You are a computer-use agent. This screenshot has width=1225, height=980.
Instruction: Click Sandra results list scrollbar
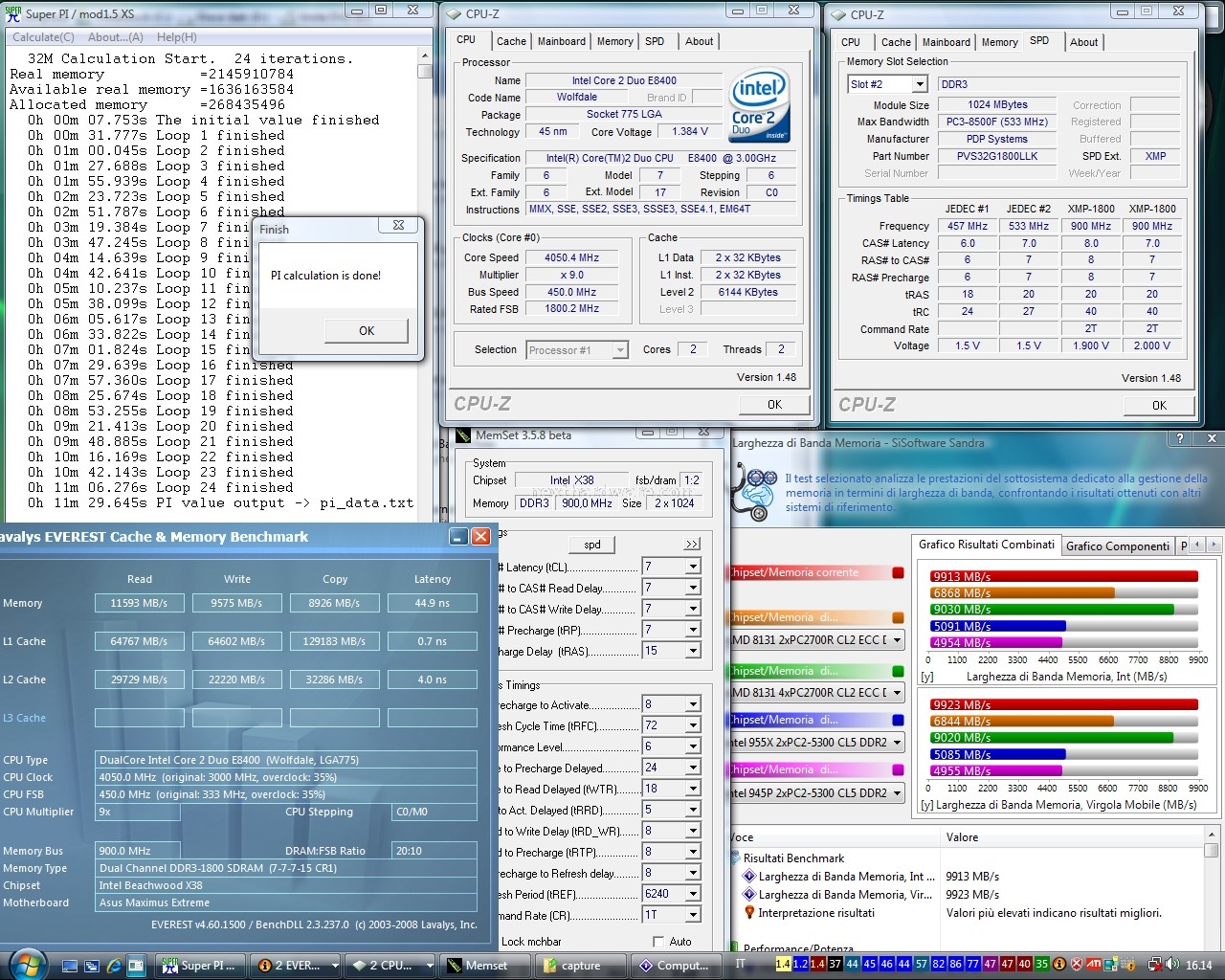click(1211, 890)
